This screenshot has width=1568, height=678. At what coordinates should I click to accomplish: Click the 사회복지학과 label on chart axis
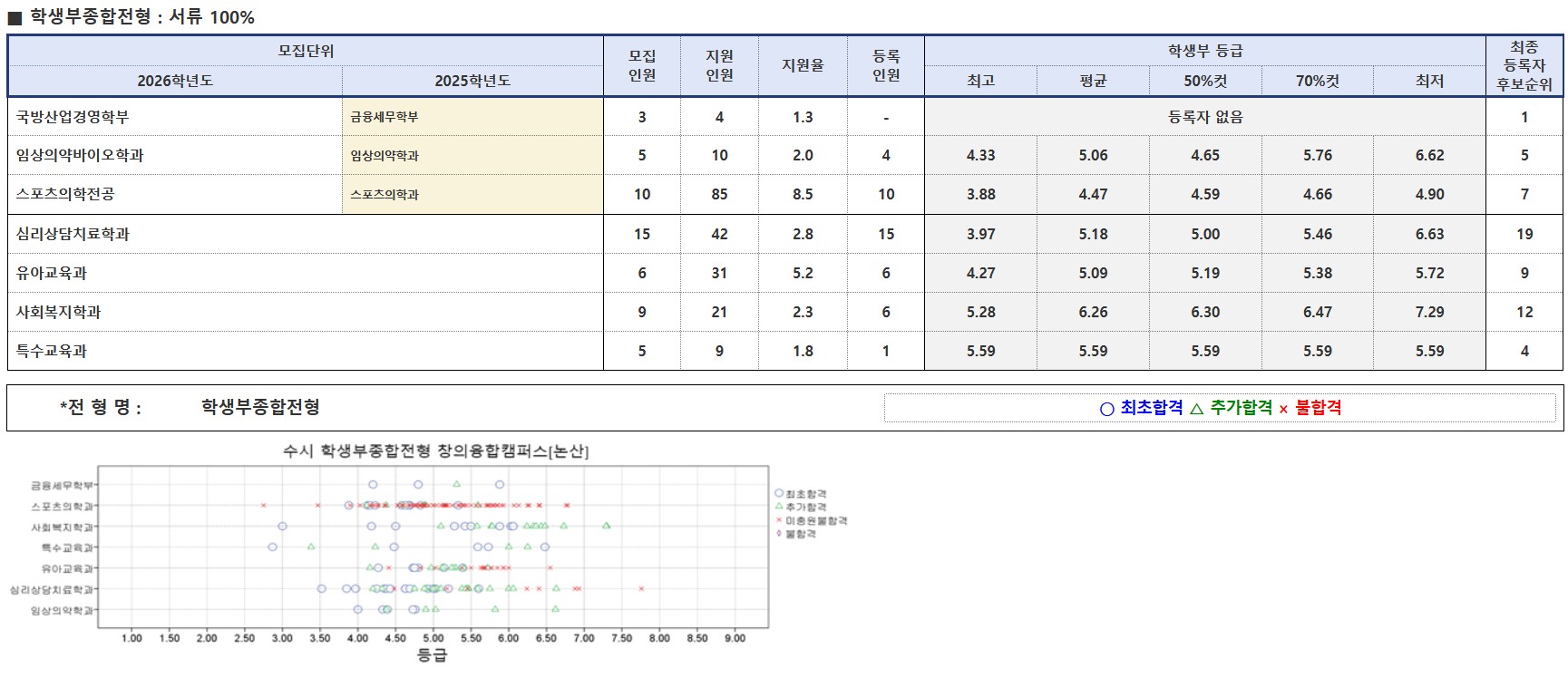62,528
